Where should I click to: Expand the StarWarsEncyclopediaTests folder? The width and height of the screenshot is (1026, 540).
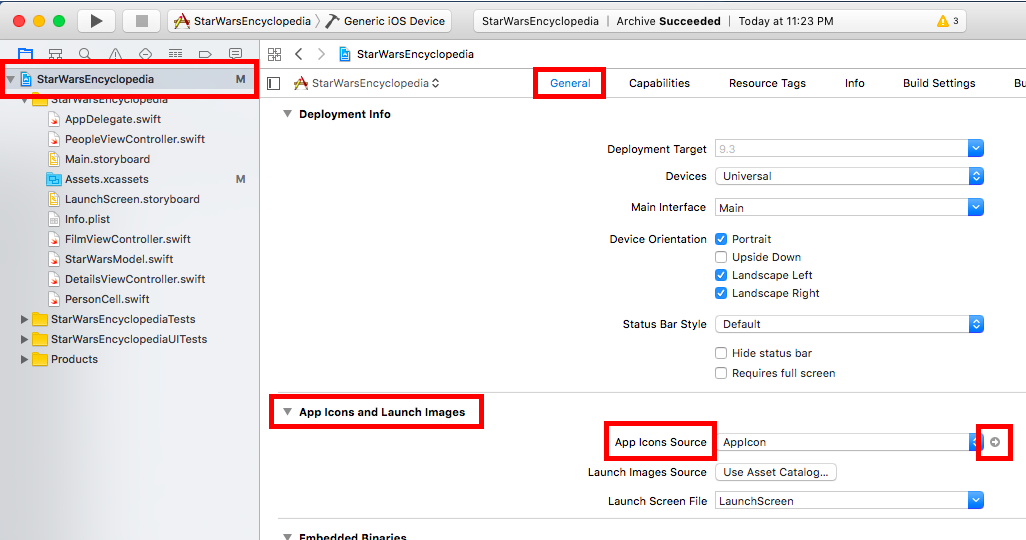click(x=24, y=319)
